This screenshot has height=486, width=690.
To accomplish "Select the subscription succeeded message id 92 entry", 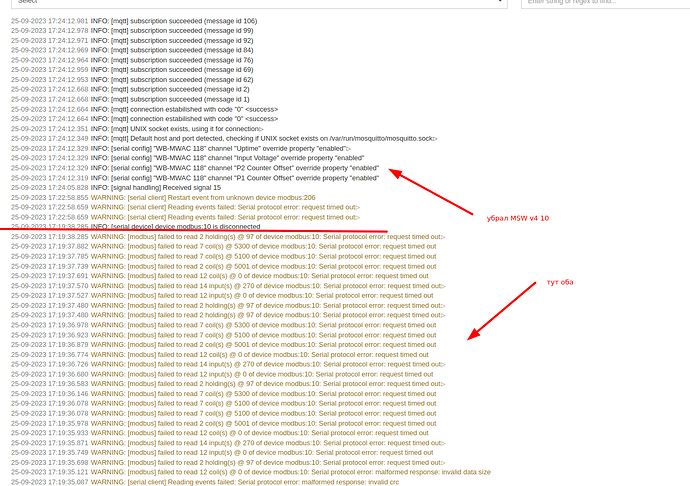I will (x=132, y=40).
